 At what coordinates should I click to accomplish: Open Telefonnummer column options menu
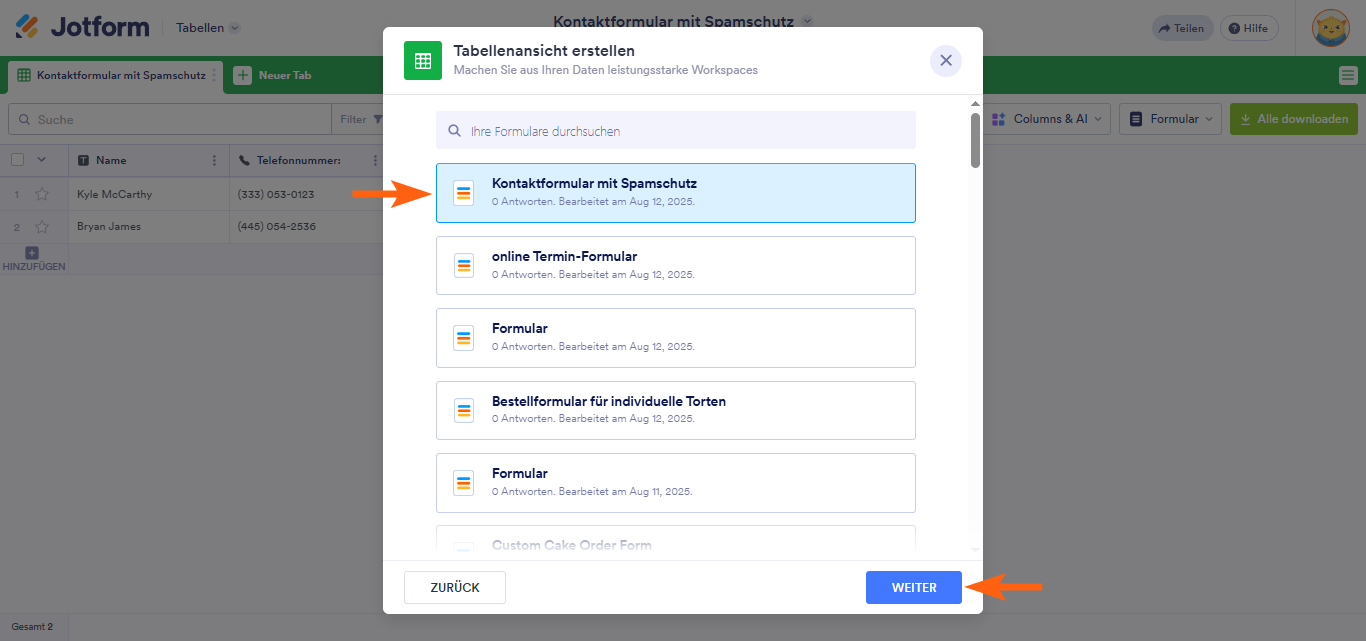[376, 160]
